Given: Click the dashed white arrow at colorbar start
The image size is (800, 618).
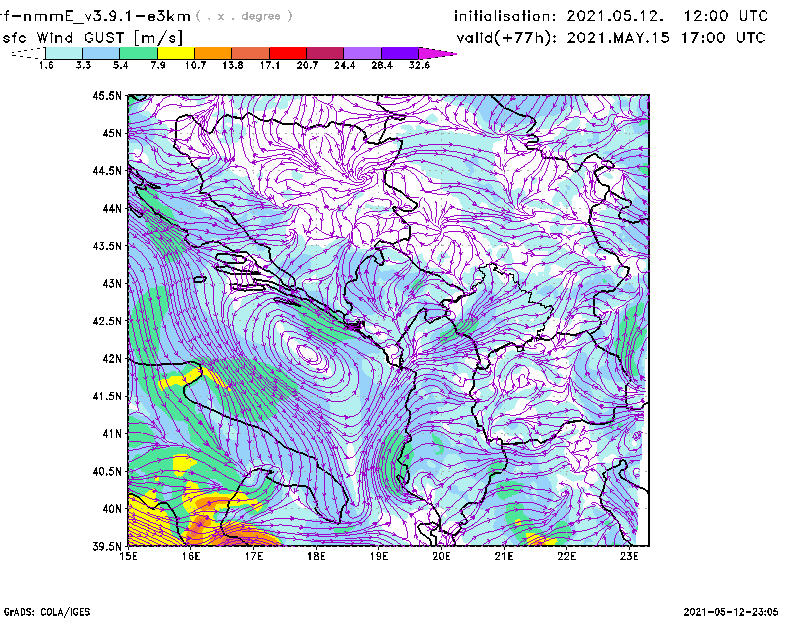Looking at the screenshot, I should tap(28, 53).
